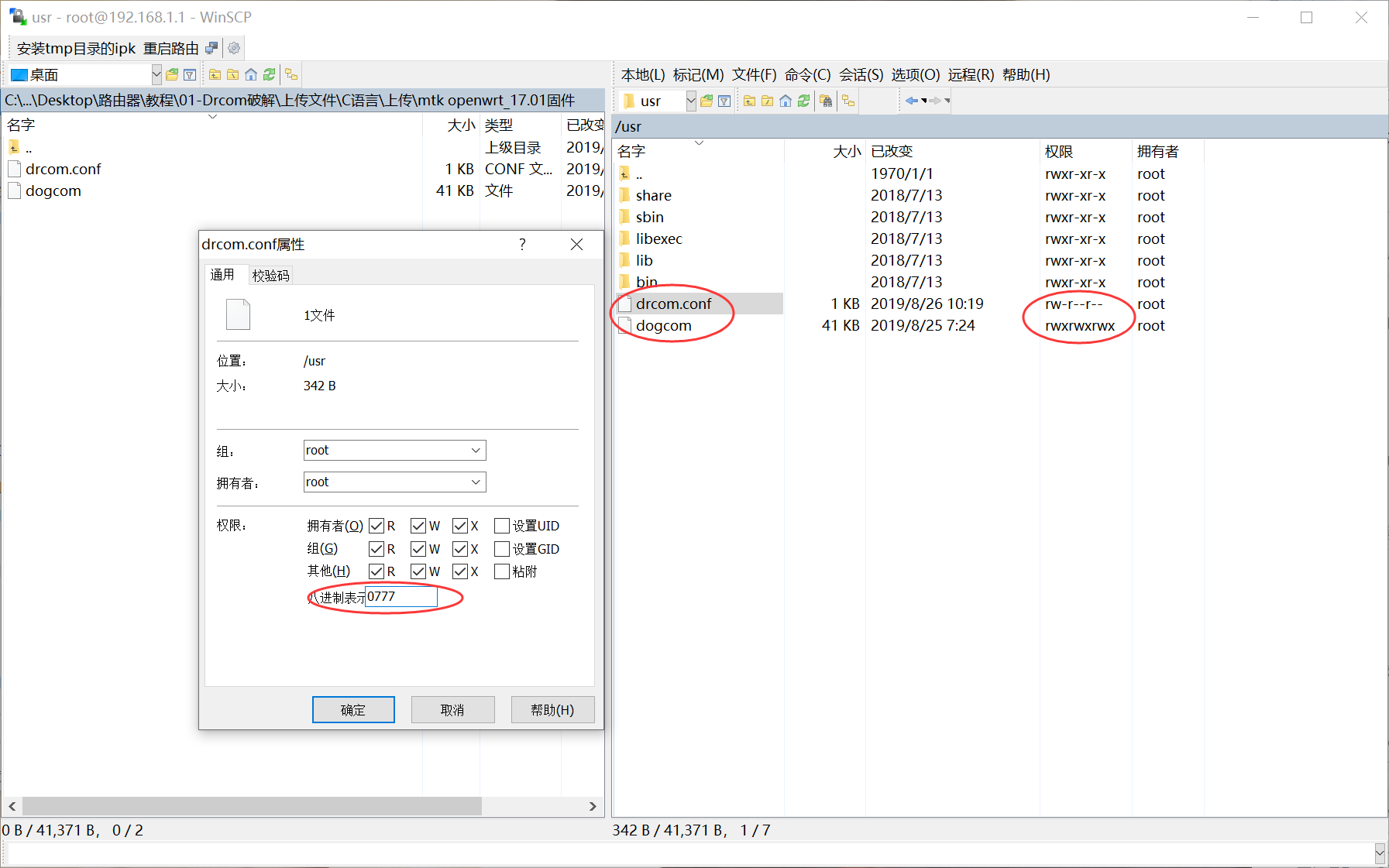Open the 远程(R) menu
Image resolution: width=1389 pixels, height=868 pixels.
[x=971, y=75]
